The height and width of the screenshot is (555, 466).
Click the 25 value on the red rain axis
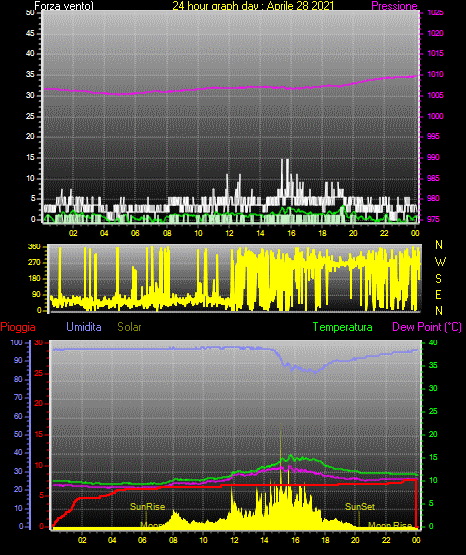pos(39,373)
